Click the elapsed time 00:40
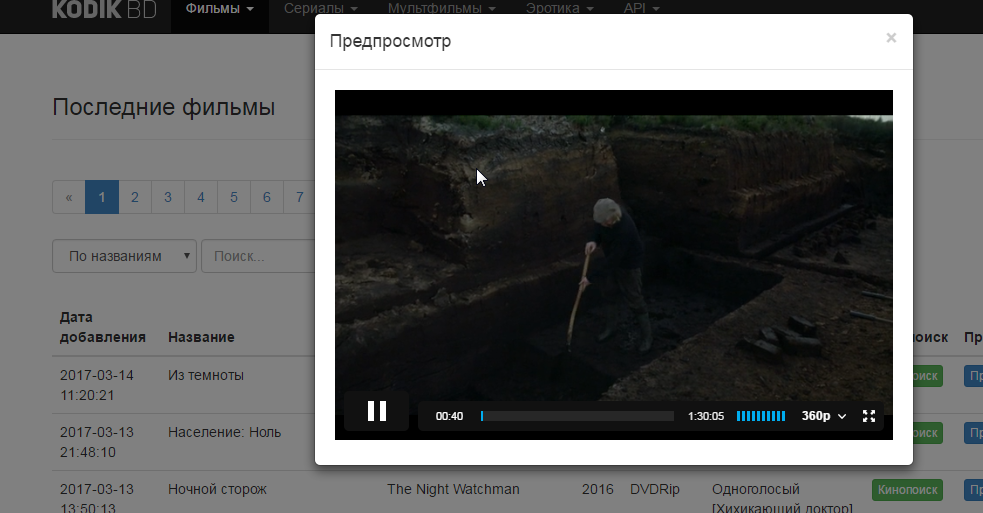This screenshot has width=983, height=513. [x=449, y=416]
